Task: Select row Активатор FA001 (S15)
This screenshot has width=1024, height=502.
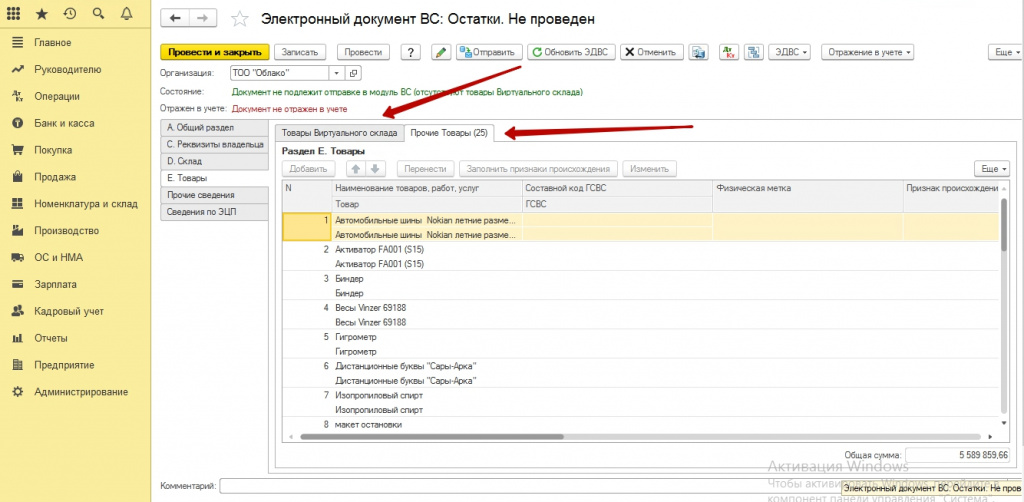Action: coord(640,257)
